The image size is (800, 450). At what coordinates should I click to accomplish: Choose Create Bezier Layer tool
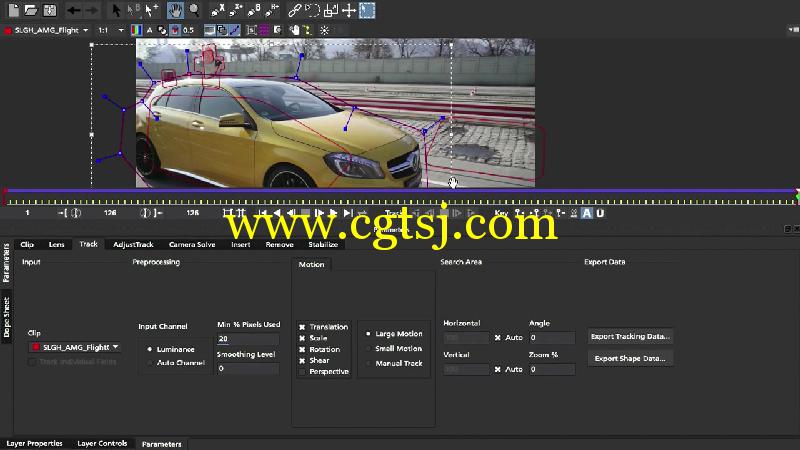pos(254,10)
